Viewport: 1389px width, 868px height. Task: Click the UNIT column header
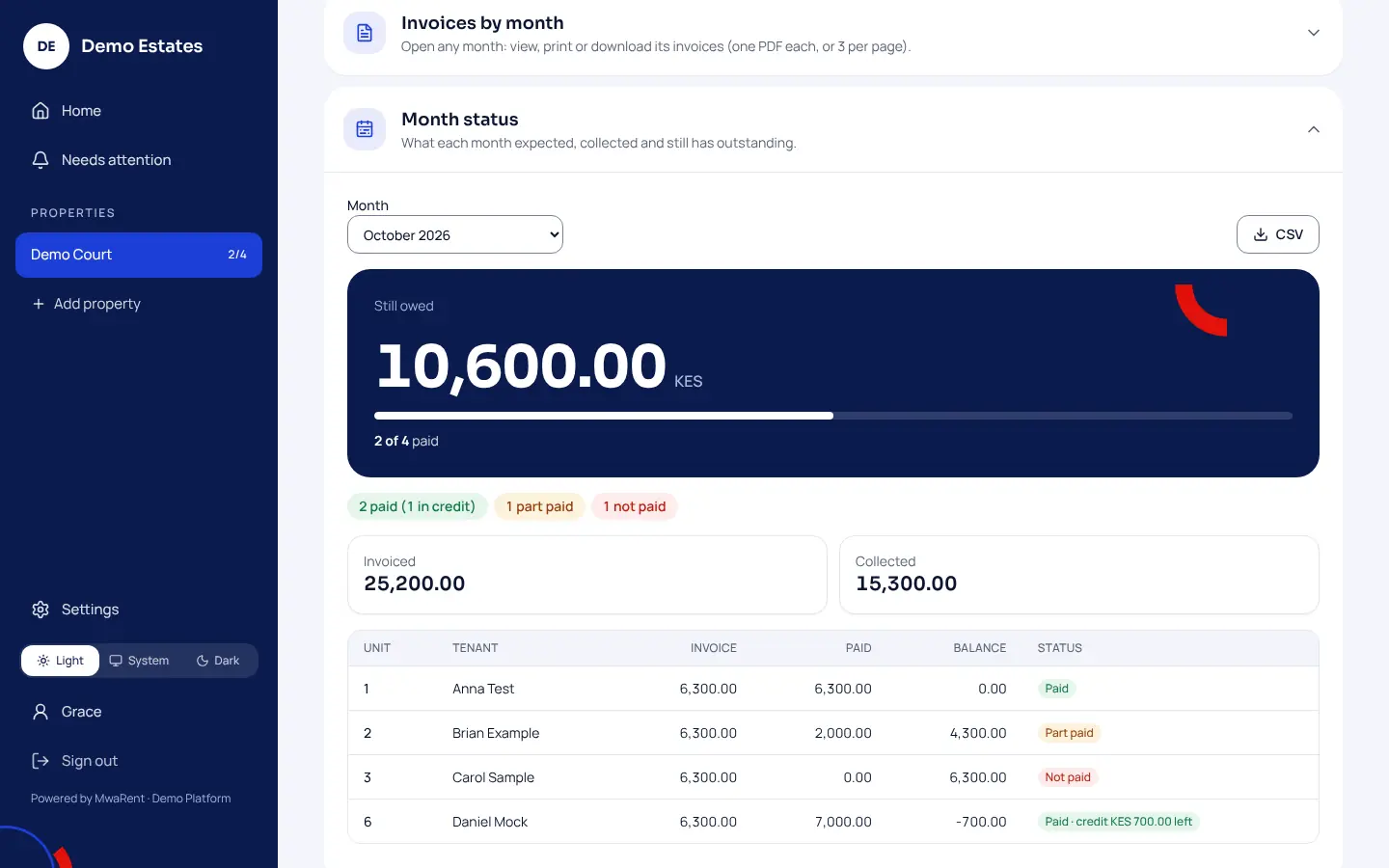click(x=377, y=648)
